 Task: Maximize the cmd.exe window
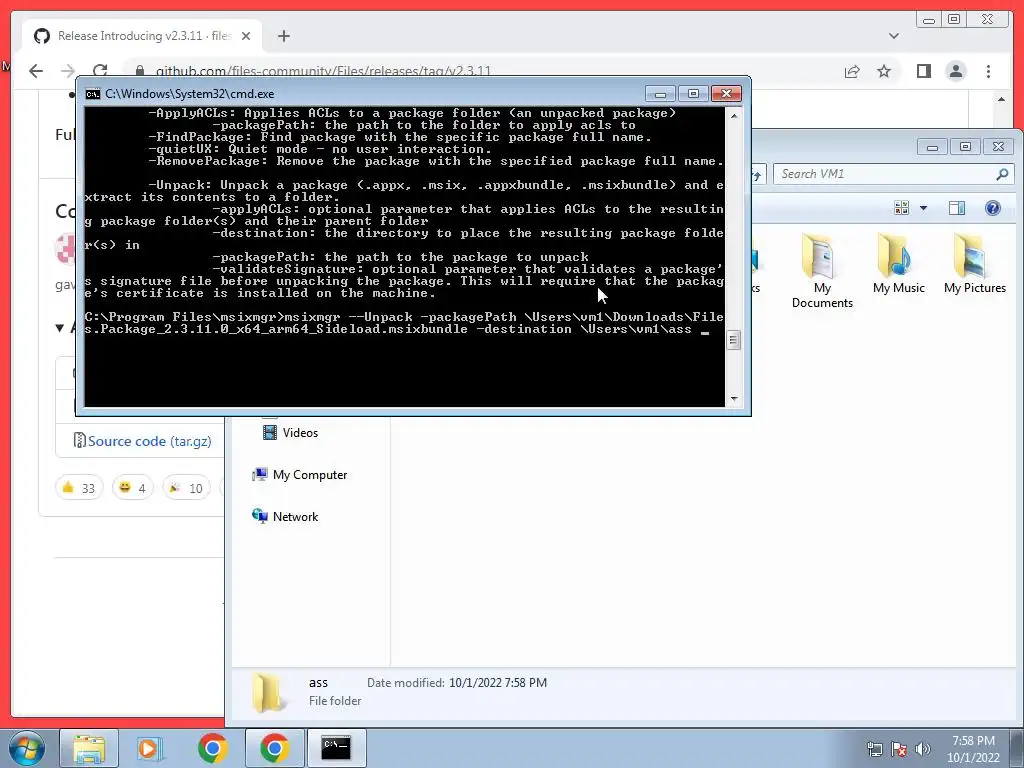693,94
